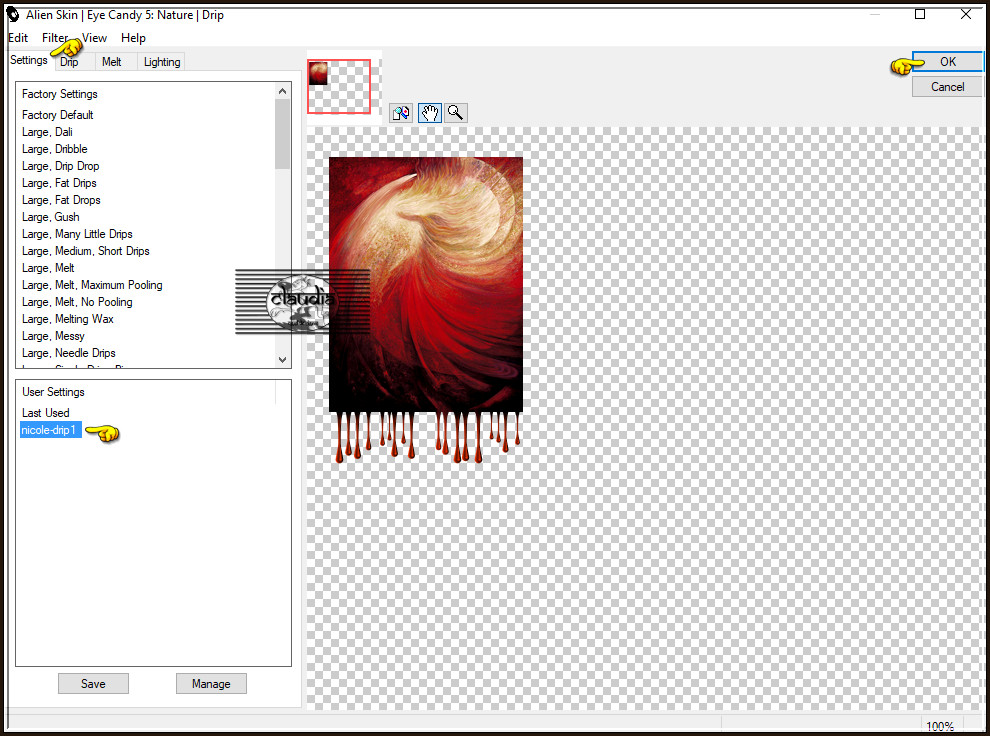Select the Last Used user setting
The width and height of the screenshot is (990, 736).
[45, 413]
